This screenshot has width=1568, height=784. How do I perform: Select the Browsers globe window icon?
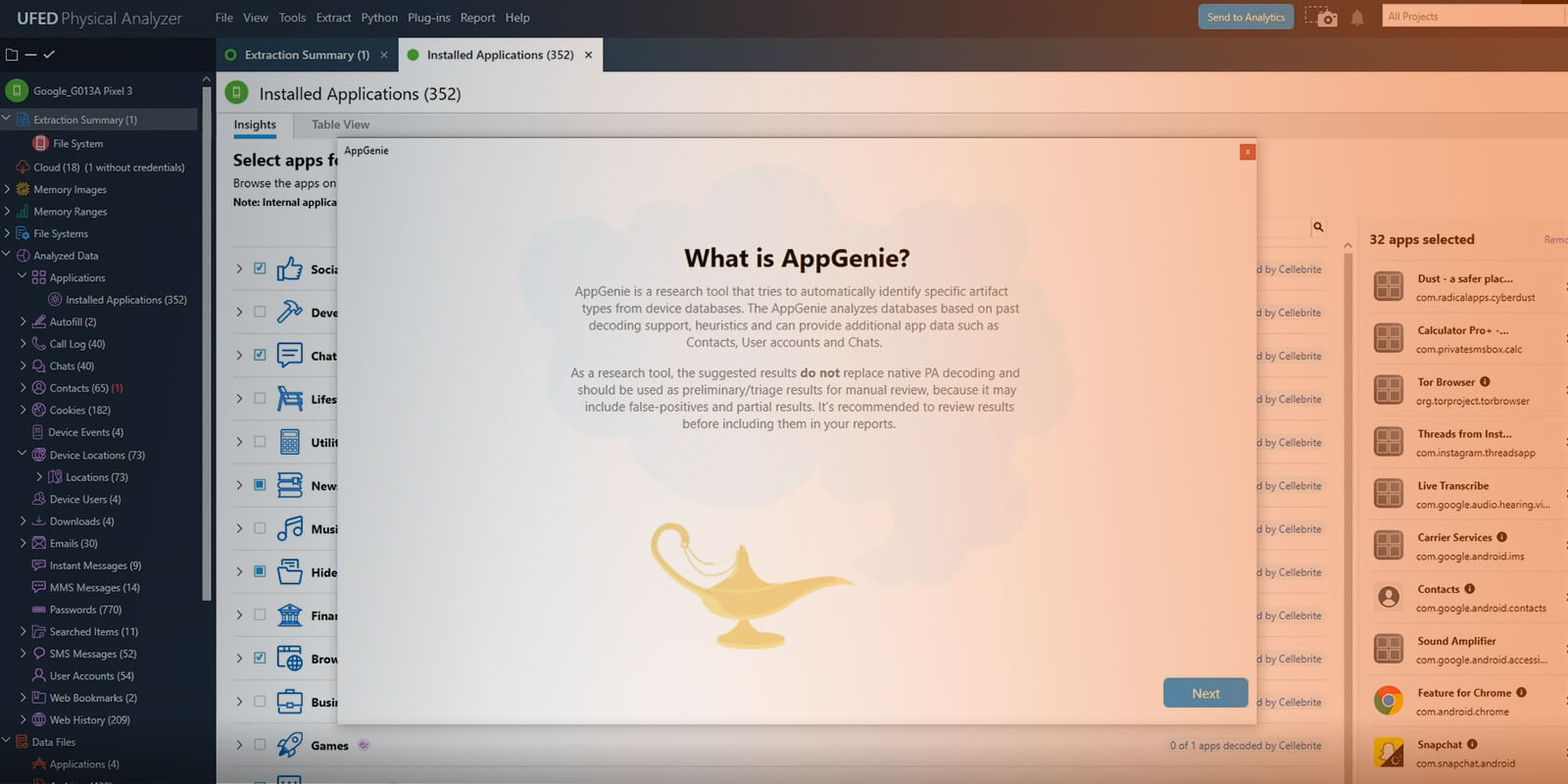coord(289,659)
